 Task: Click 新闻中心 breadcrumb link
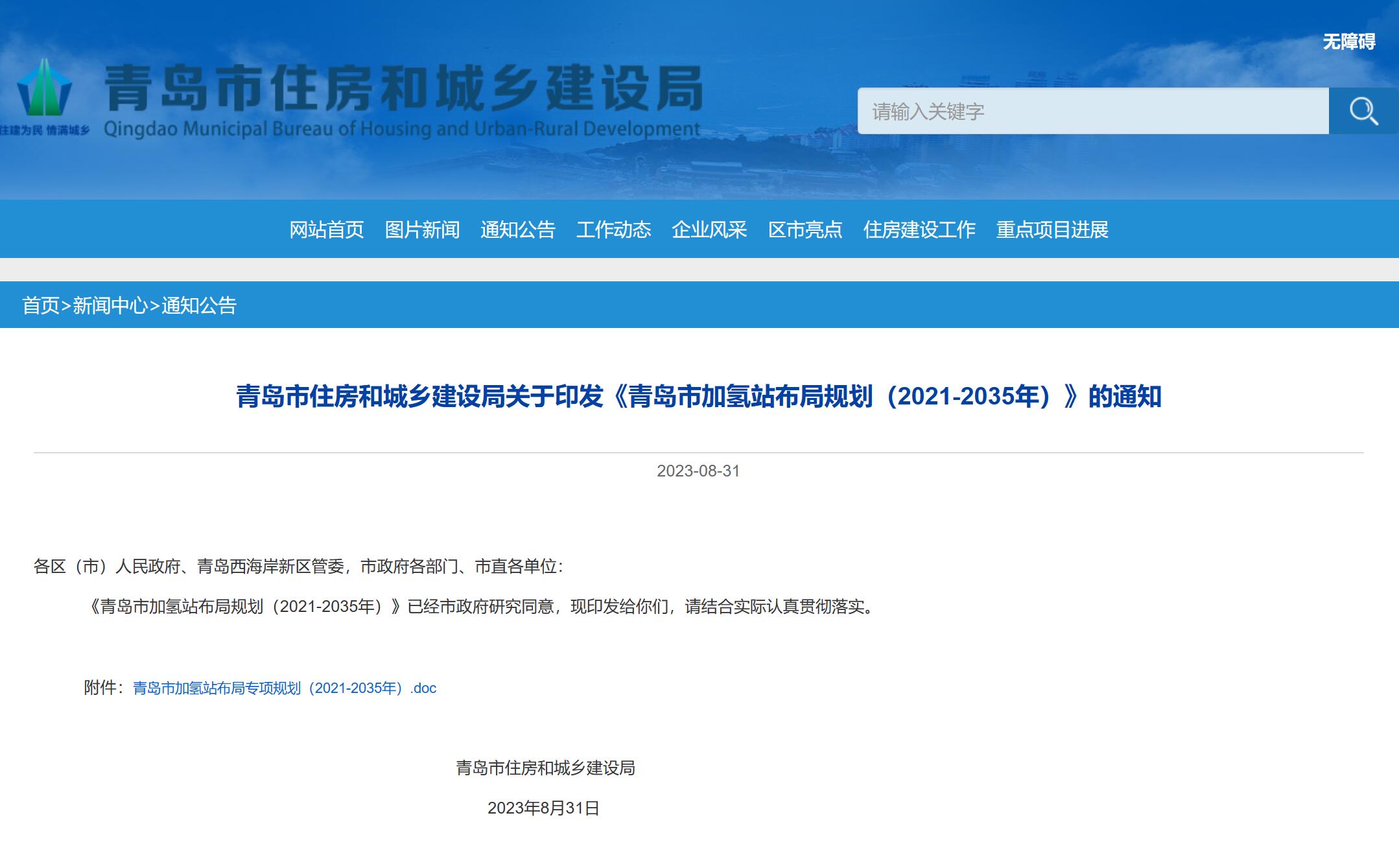110,305
